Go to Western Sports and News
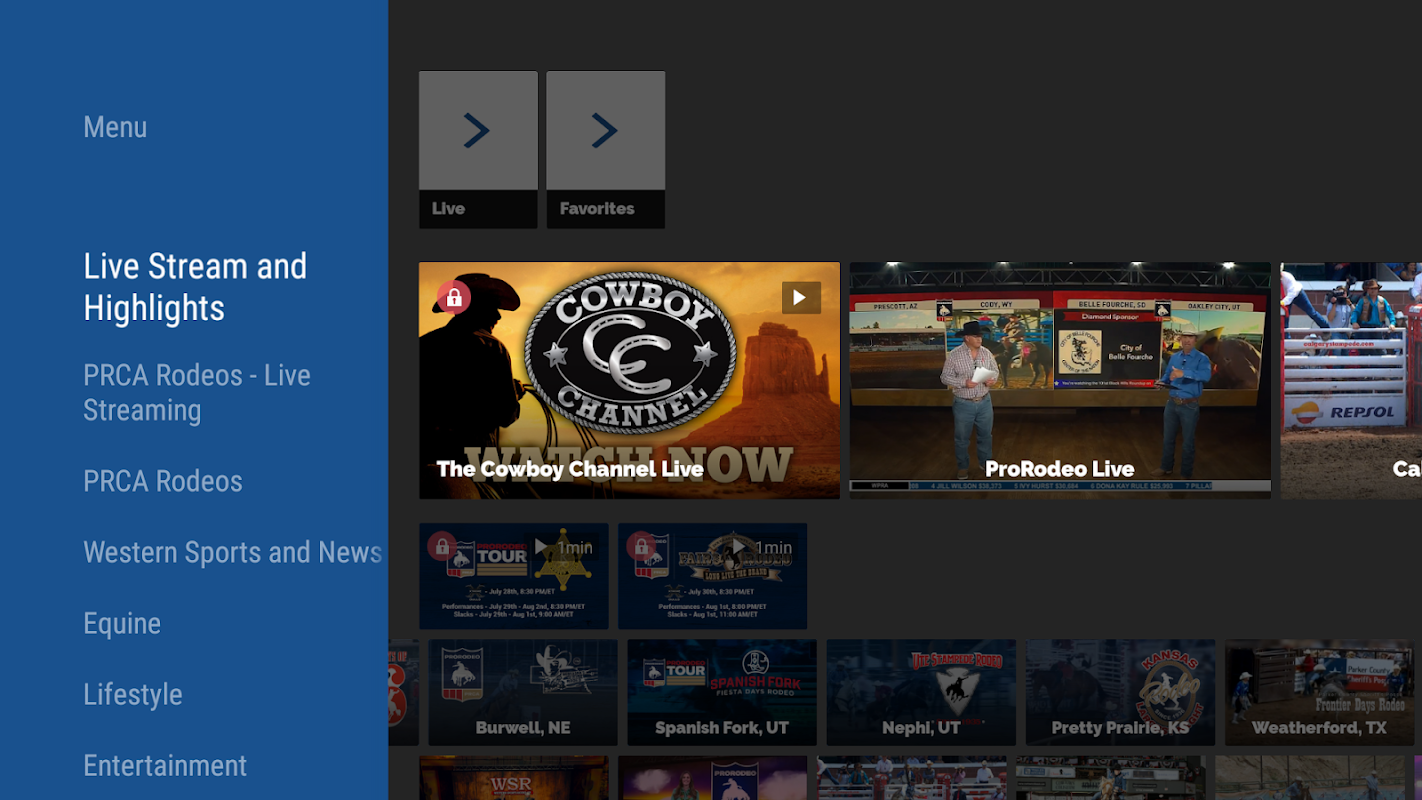The image size is (1422, 800). pos(233,552)
